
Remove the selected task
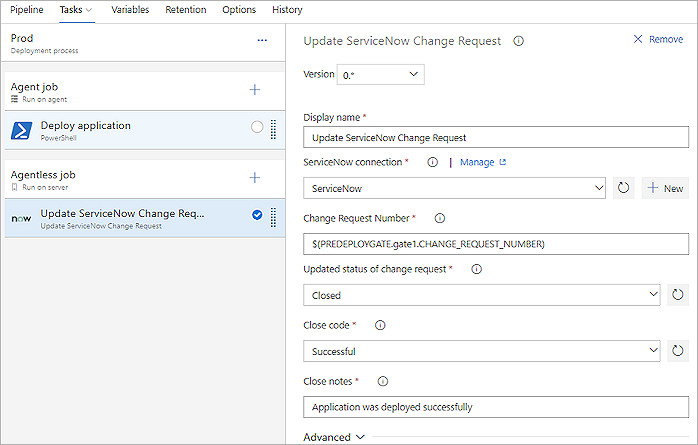[x=658, y=39]
